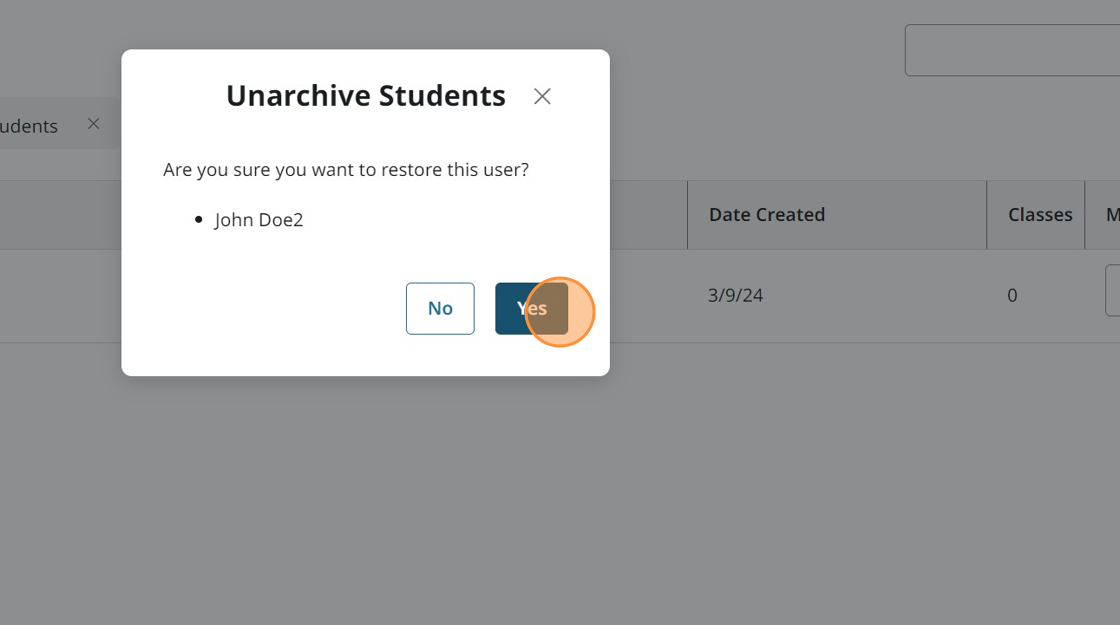Close the Unarchive Students dialog
The image size is (1120, 625).
(542, 96)
